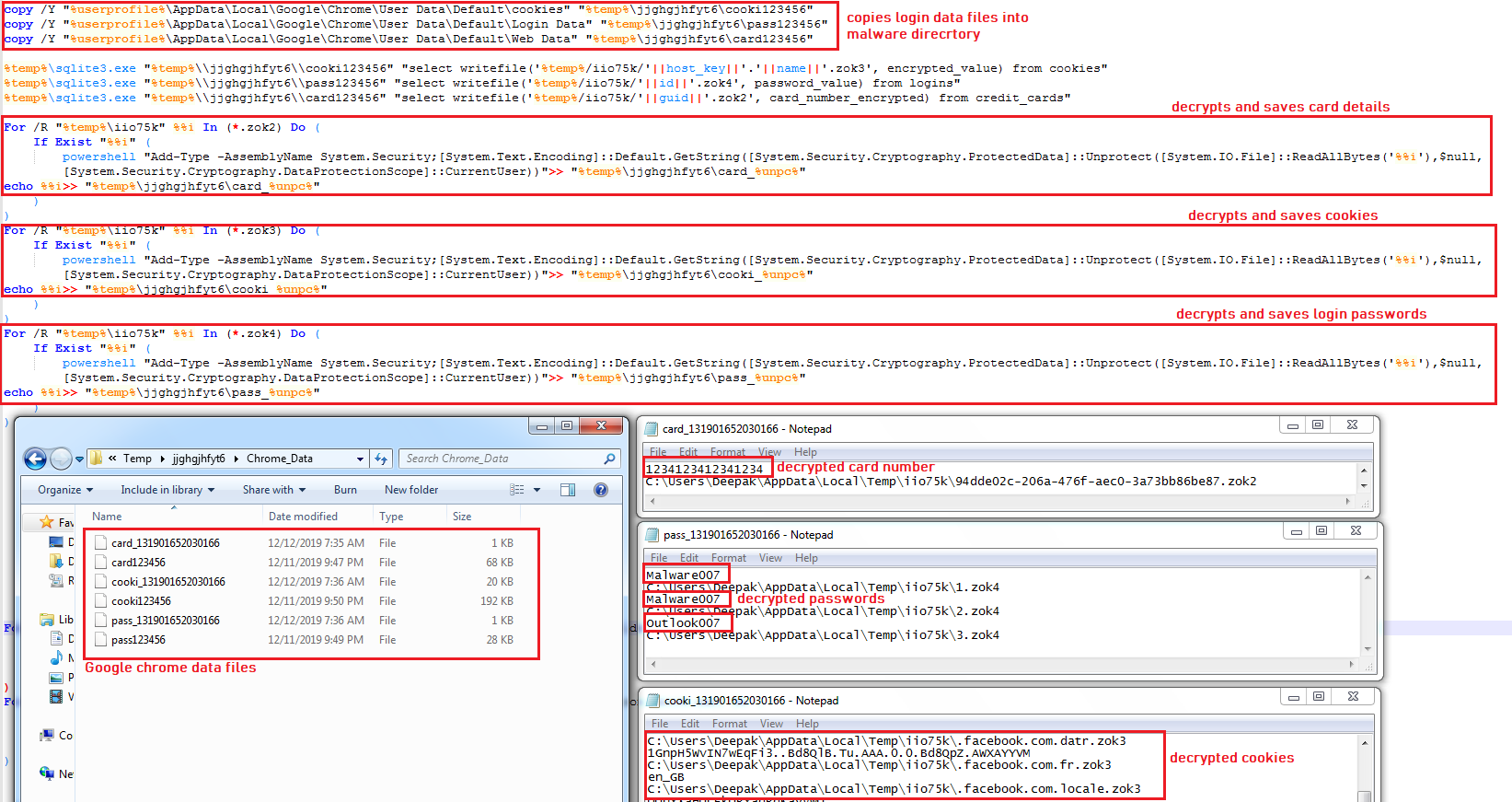Open Help menu in card Notepad
This screenshot has width=1512, height=802.
[x=806, y=452]
